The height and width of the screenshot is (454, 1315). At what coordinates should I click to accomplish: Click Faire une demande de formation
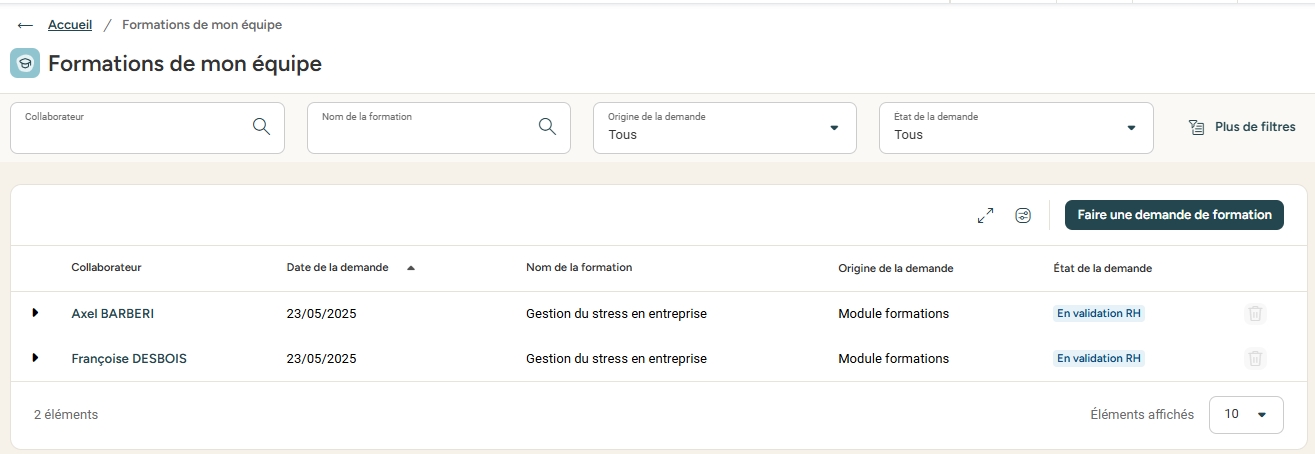pyautogui.click(x=1174, y=215)
